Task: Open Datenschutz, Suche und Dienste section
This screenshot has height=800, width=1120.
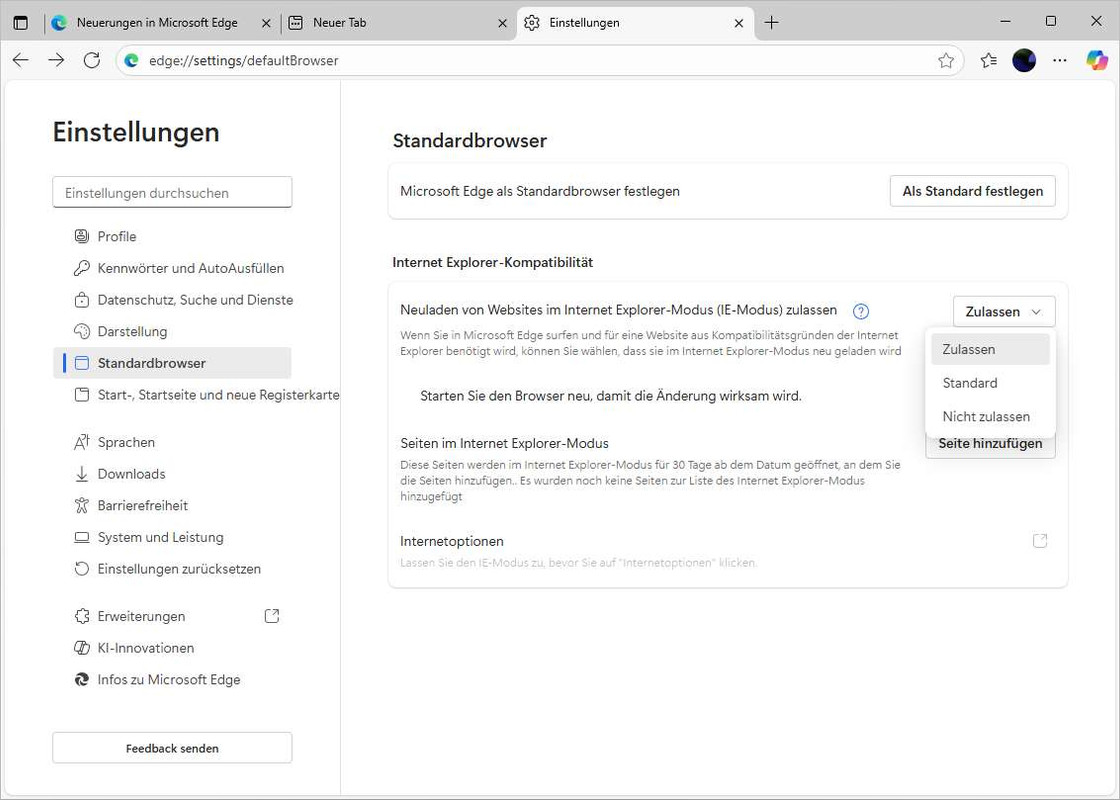Action: pos(174,300)
